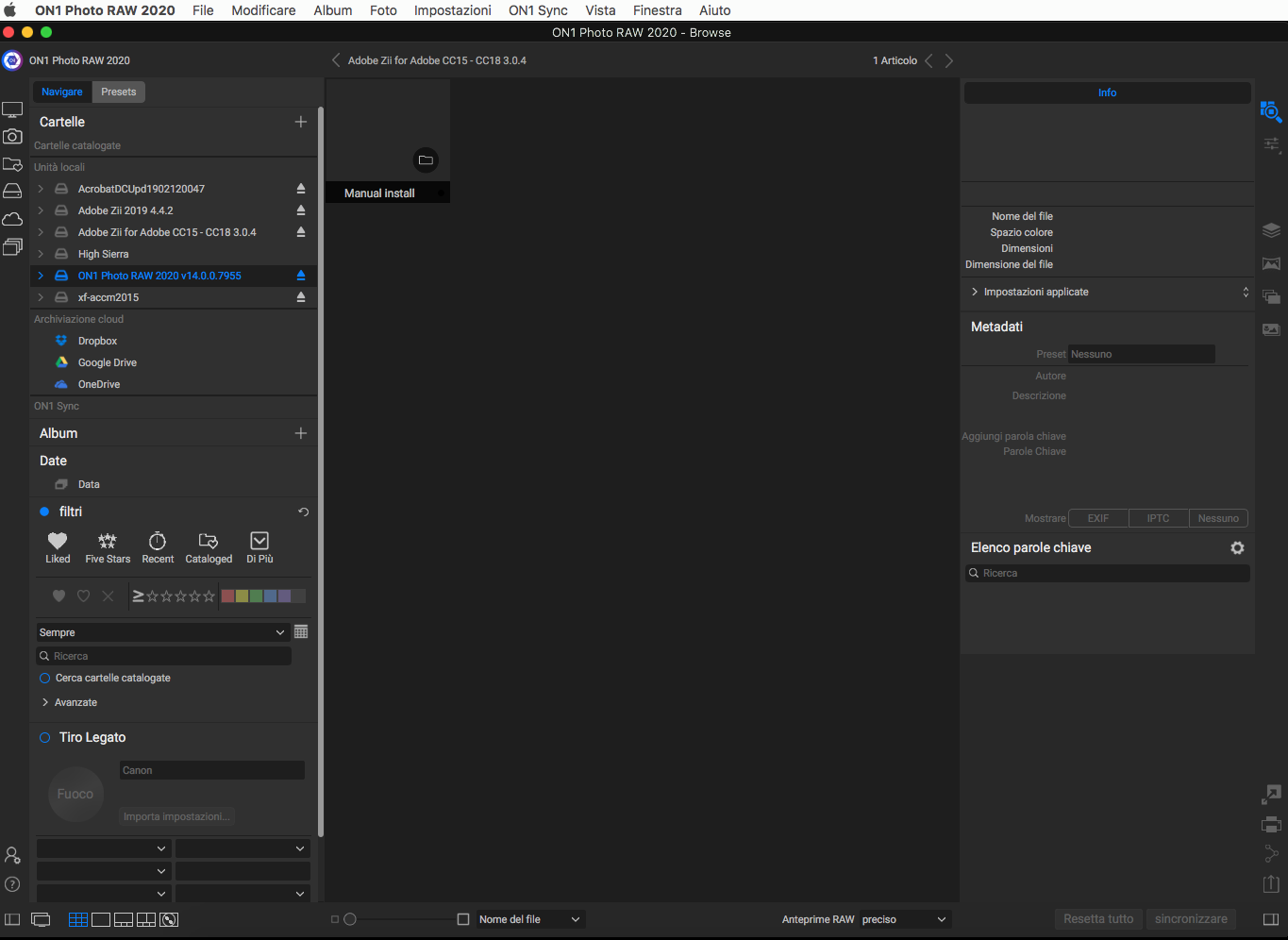Switch to filmstrip view

click(x=124, y=919)
